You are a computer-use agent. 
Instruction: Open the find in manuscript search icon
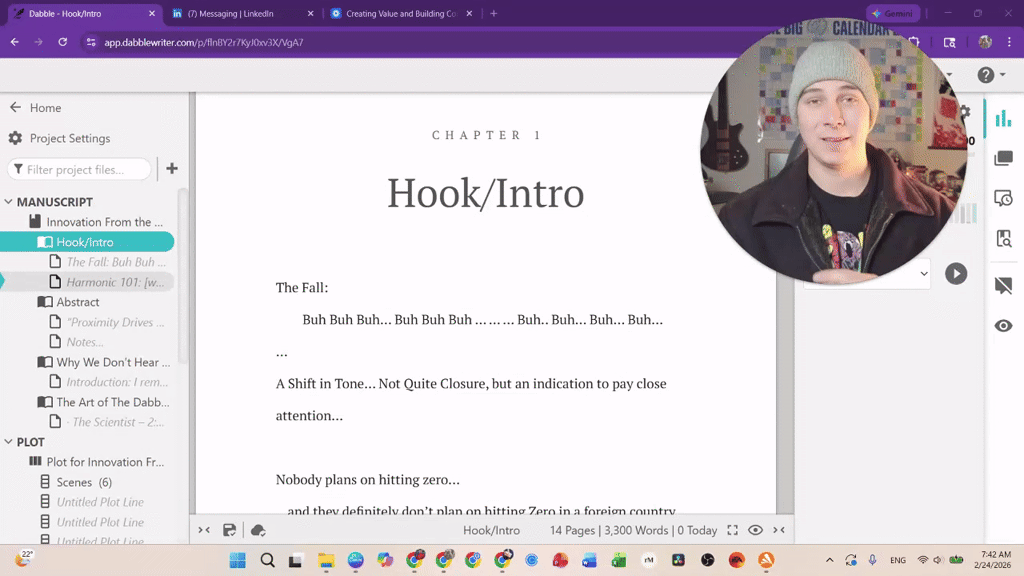1003,238
